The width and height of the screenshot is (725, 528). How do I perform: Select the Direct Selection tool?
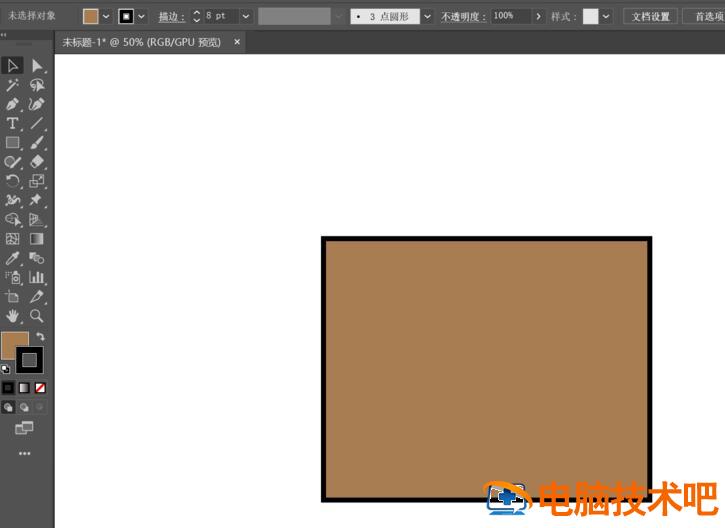(37, 66)
